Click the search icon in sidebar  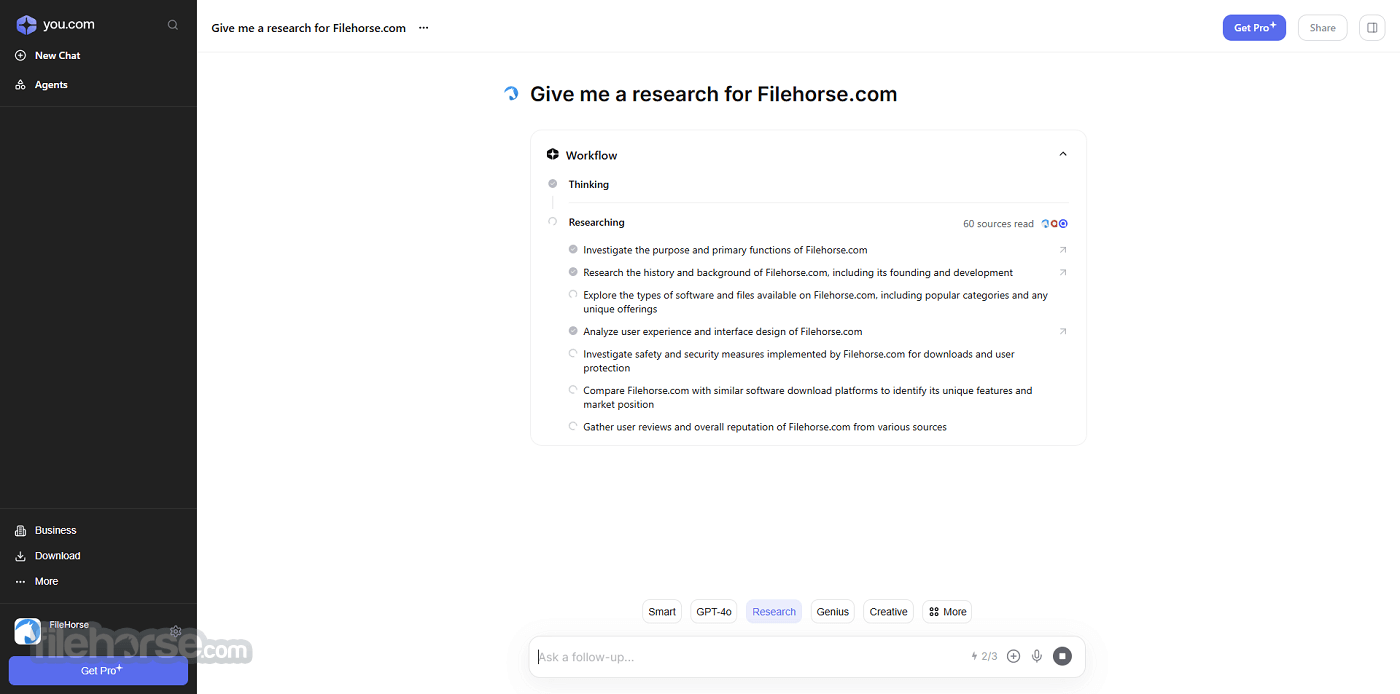(173, 25)
